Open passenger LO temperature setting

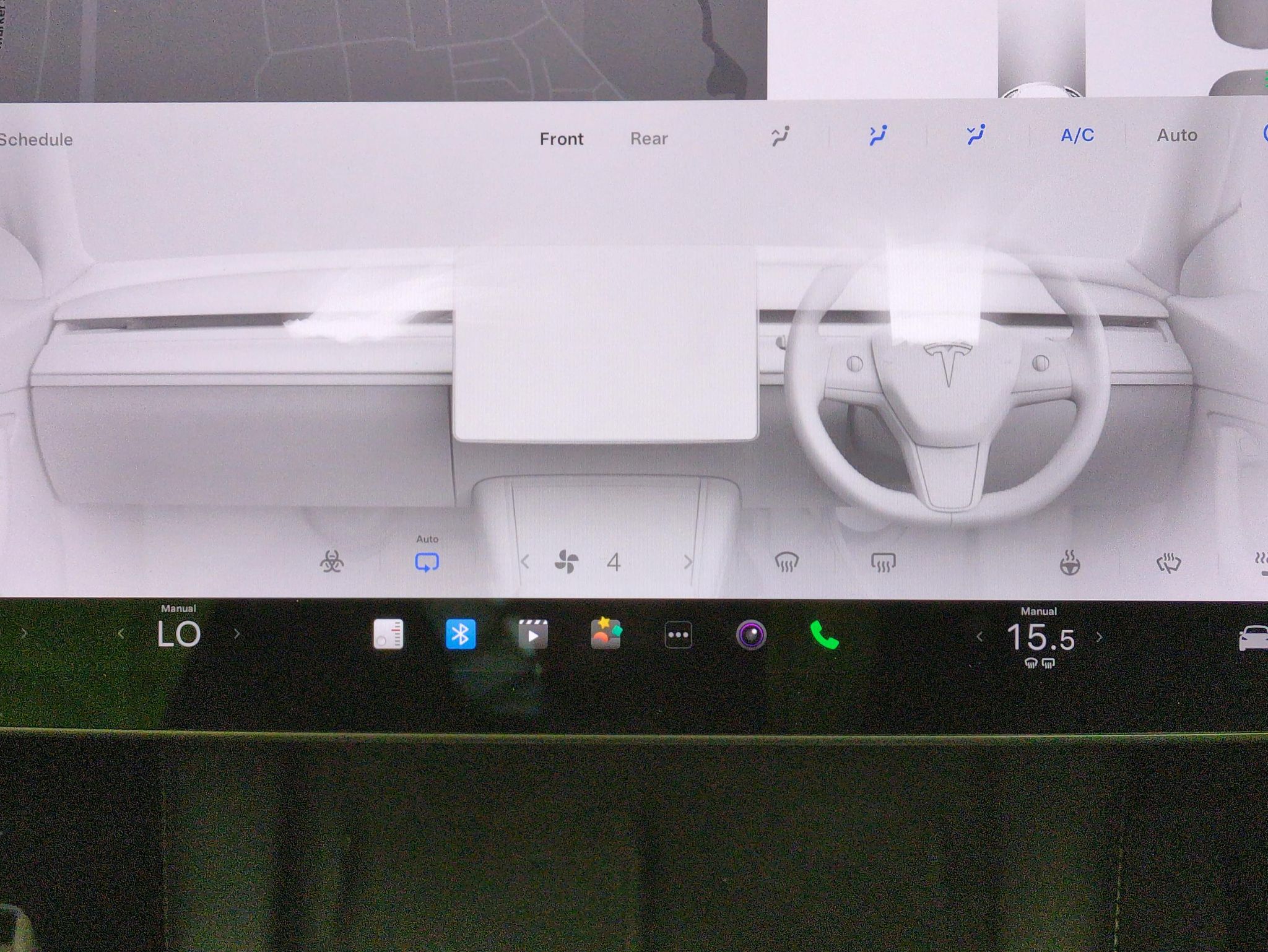click(179, 634)
